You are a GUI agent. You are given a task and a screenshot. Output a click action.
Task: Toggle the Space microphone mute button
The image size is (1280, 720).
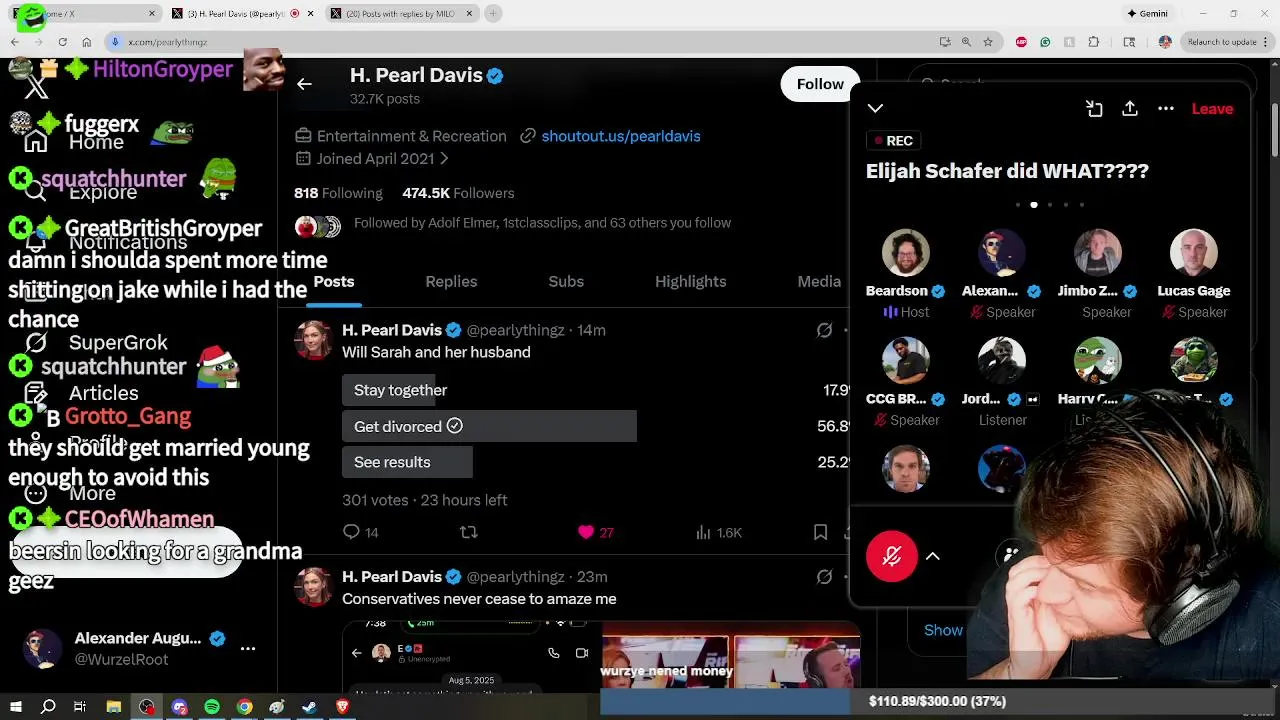[x=892, y=556]
